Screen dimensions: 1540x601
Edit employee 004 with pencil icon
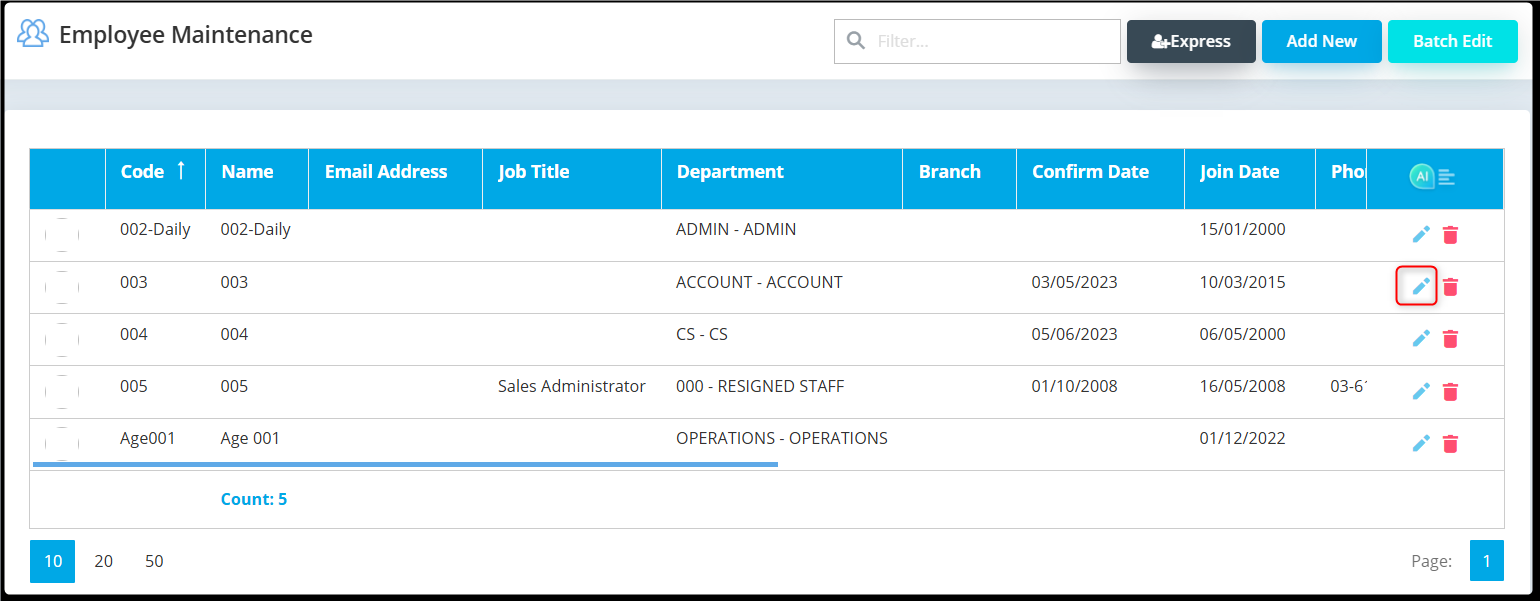pos(1421,338)
